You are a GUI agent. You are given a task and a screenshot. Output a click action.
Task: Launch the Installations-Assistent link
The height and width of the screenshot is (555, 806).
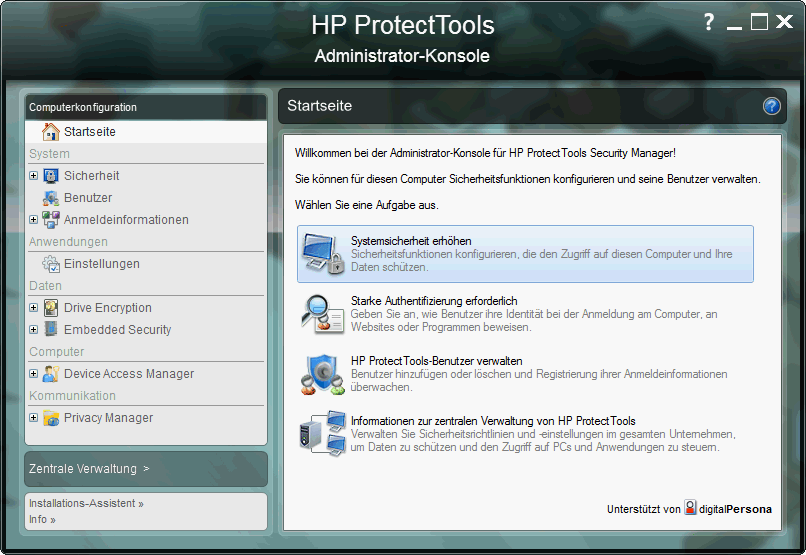tap(86, 504)
